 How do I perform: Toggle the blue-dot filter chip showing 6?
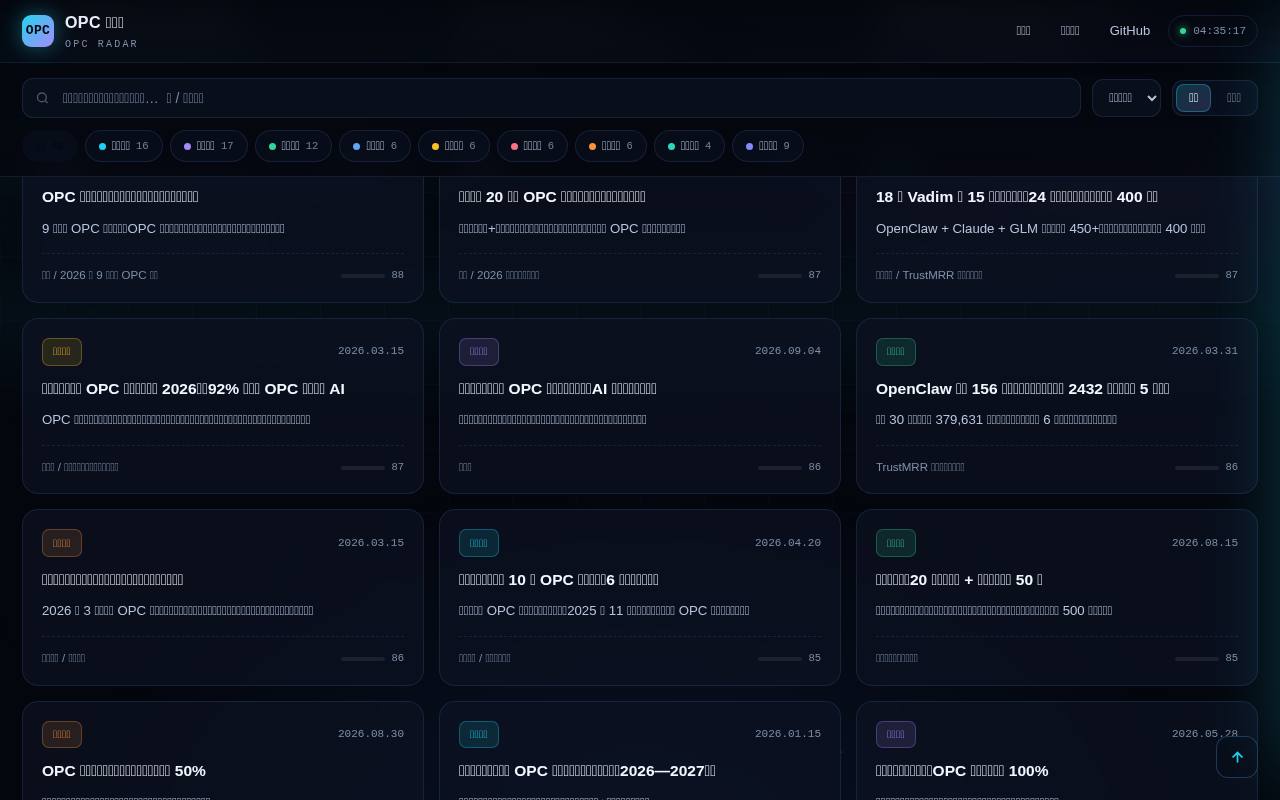[x=375, y=146]
